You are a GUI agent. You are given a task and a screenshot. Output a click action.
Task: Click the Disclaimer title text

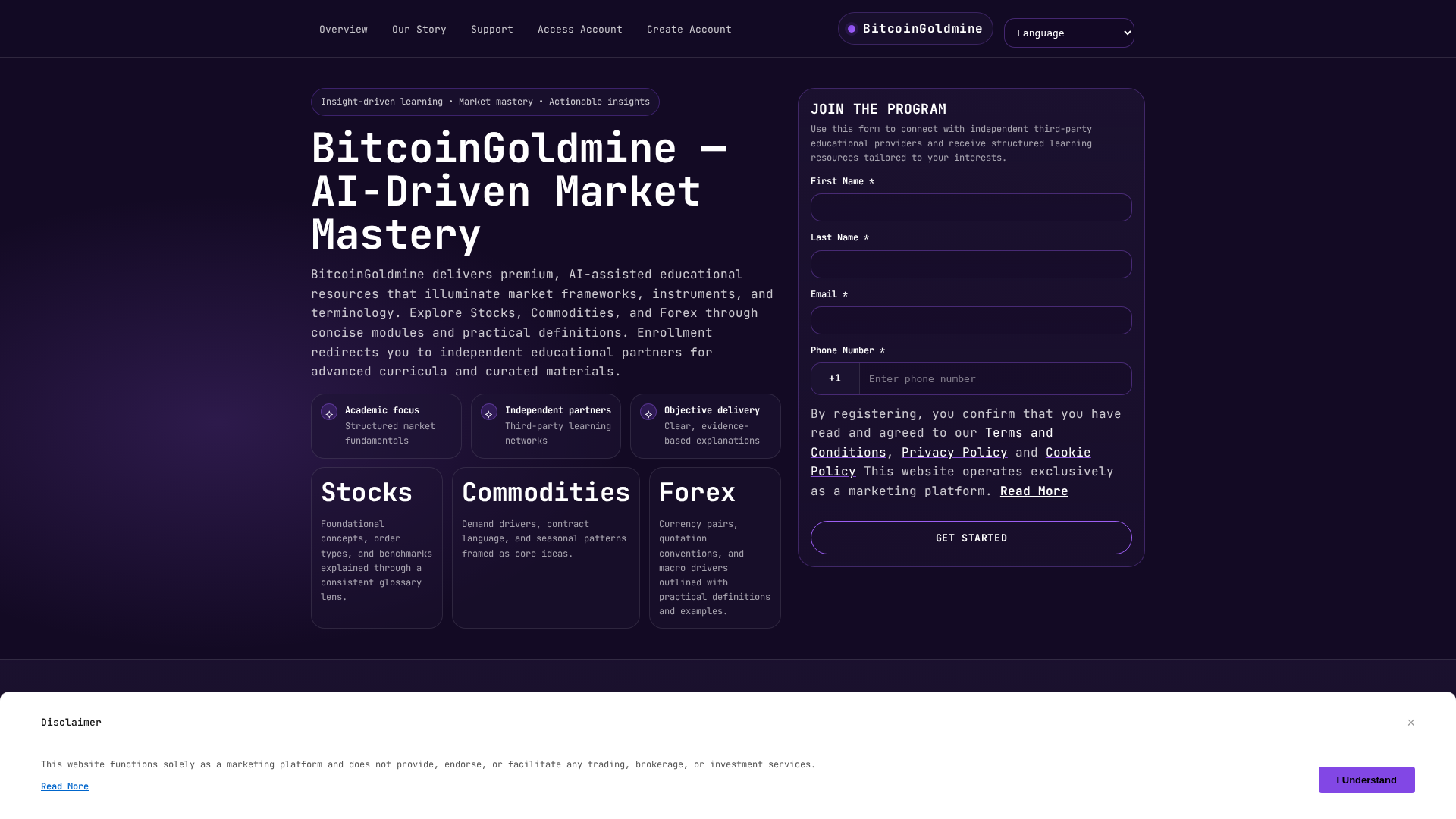click(x=71, y=723)
